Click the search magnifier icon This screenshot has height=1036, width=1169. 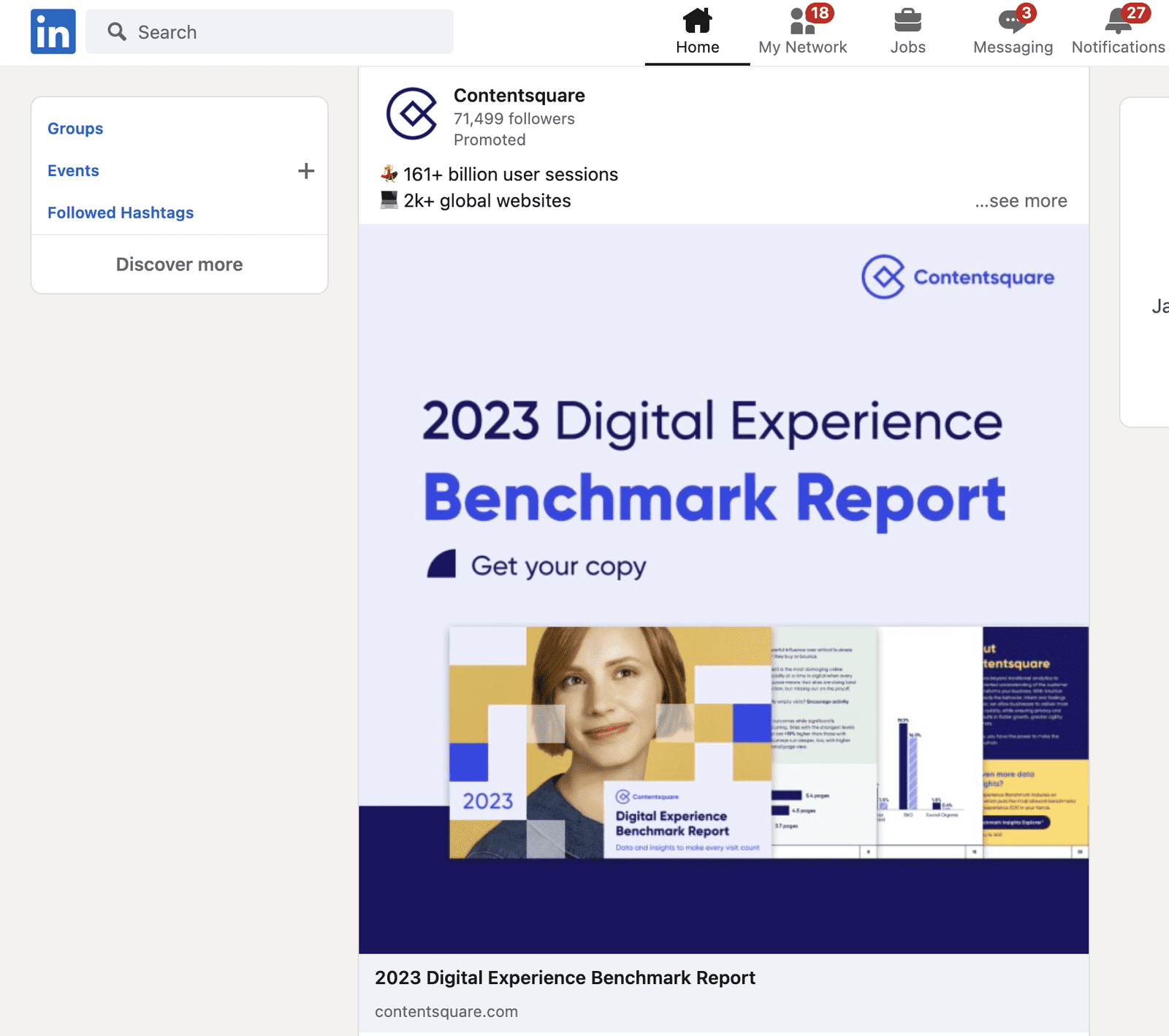tap(116, 31)
